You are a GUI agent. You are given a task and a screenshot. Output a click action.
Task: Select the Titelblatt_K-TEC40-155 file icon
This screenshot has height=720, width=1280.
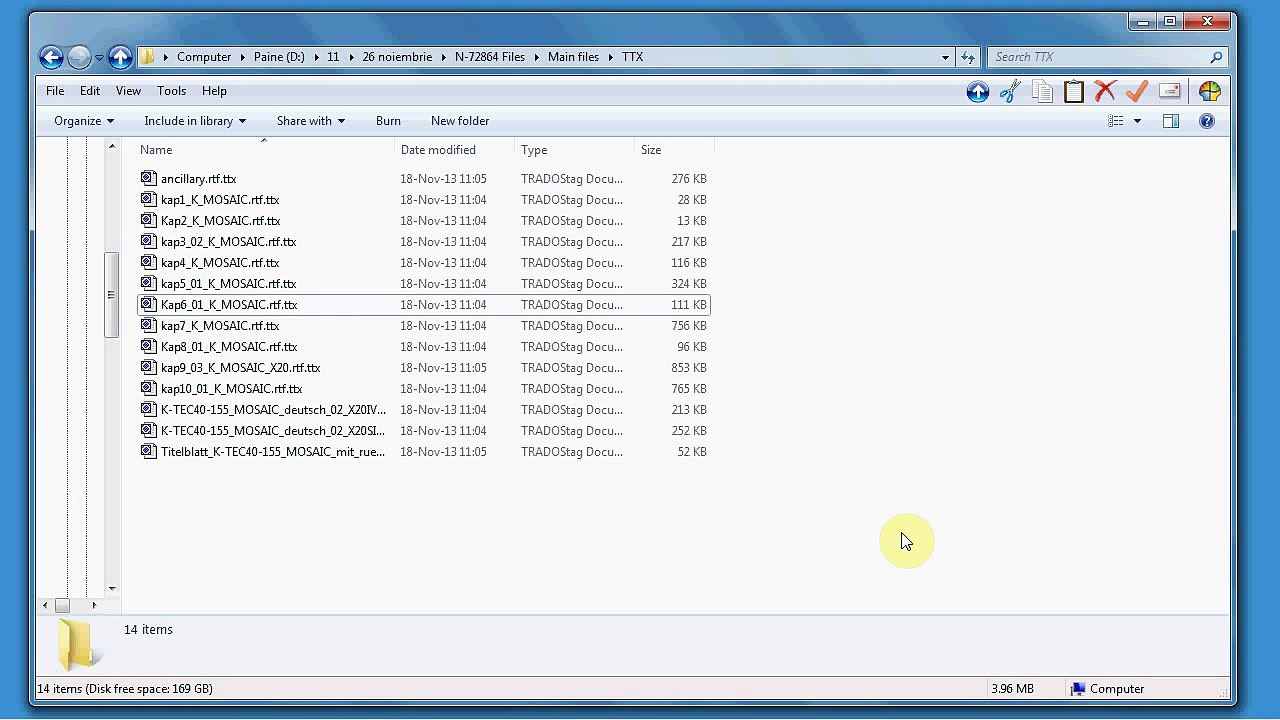[x=148, y=452]
